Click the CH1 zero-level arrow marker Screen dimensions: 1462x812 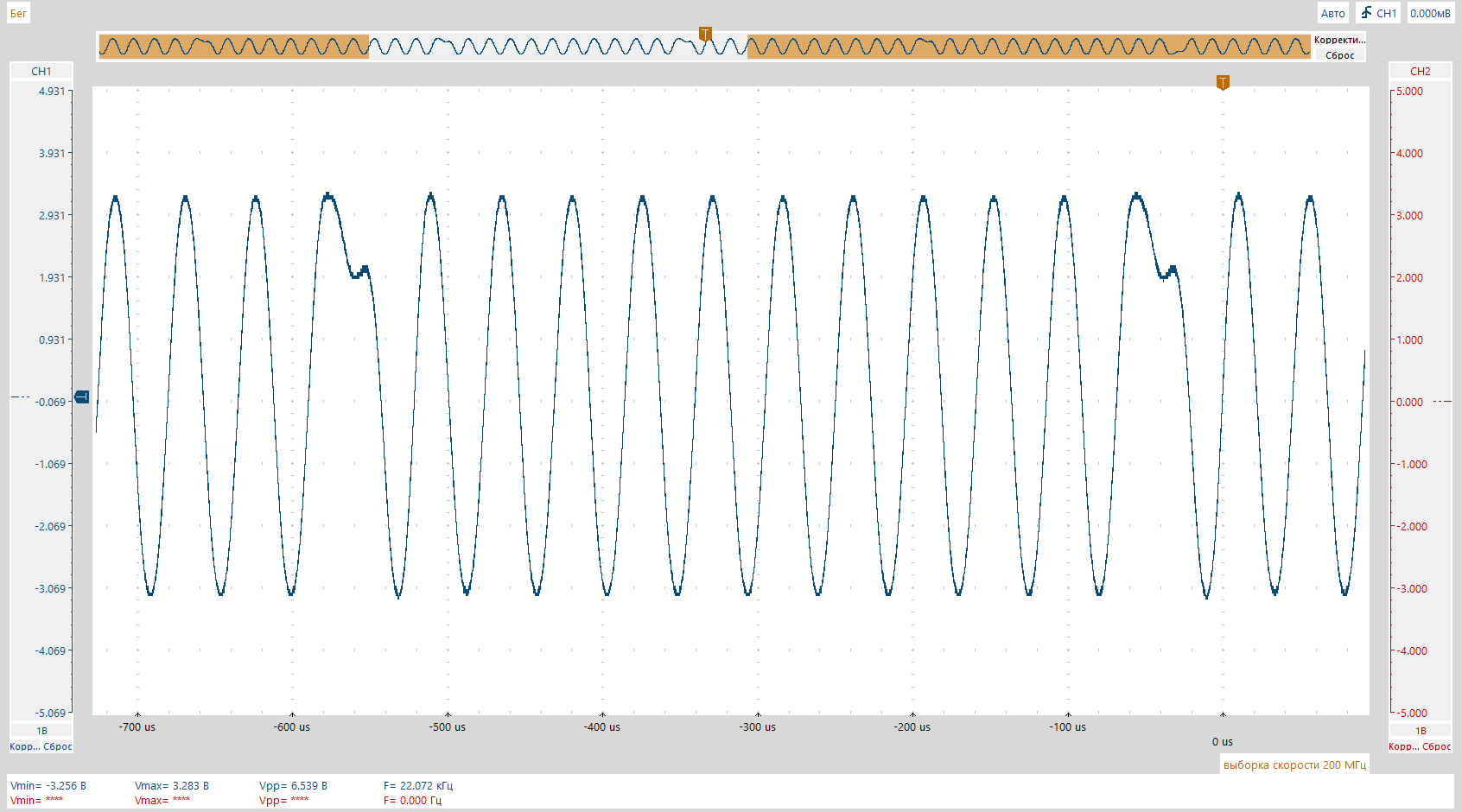[82, 396]
